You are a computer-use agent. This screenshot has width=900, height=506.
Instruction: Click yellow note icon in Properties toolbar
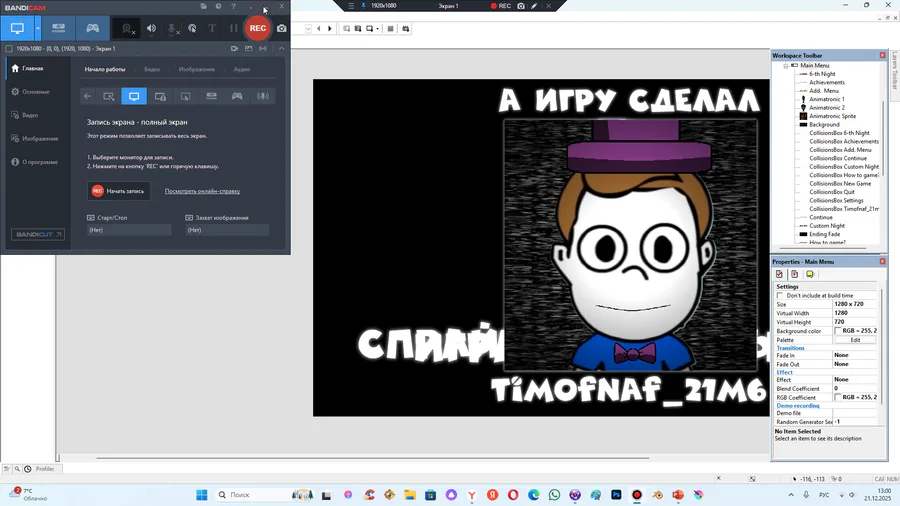pyautogui.click(x=810, y=274)
